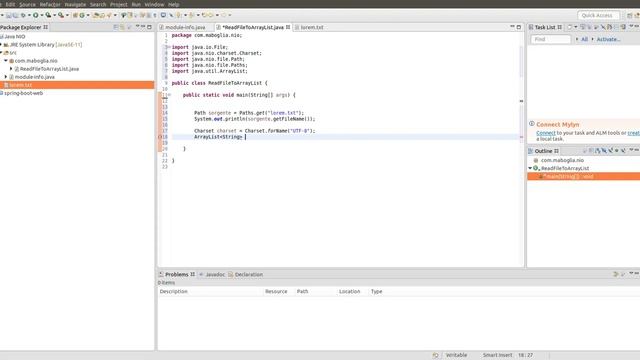Select spring-boot-web project
The width and height of the screenshot is (640, 360).
coord(23,93)
